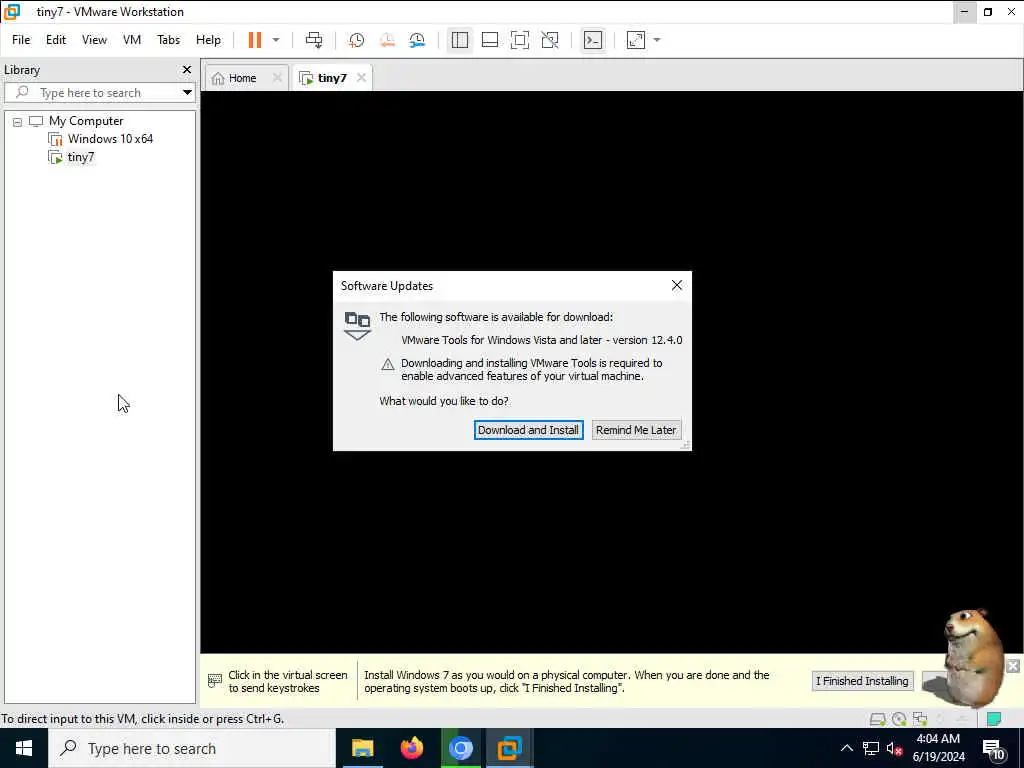
Task: Open File Explorer from the taskbar
Action: click(x=362, y=748)
